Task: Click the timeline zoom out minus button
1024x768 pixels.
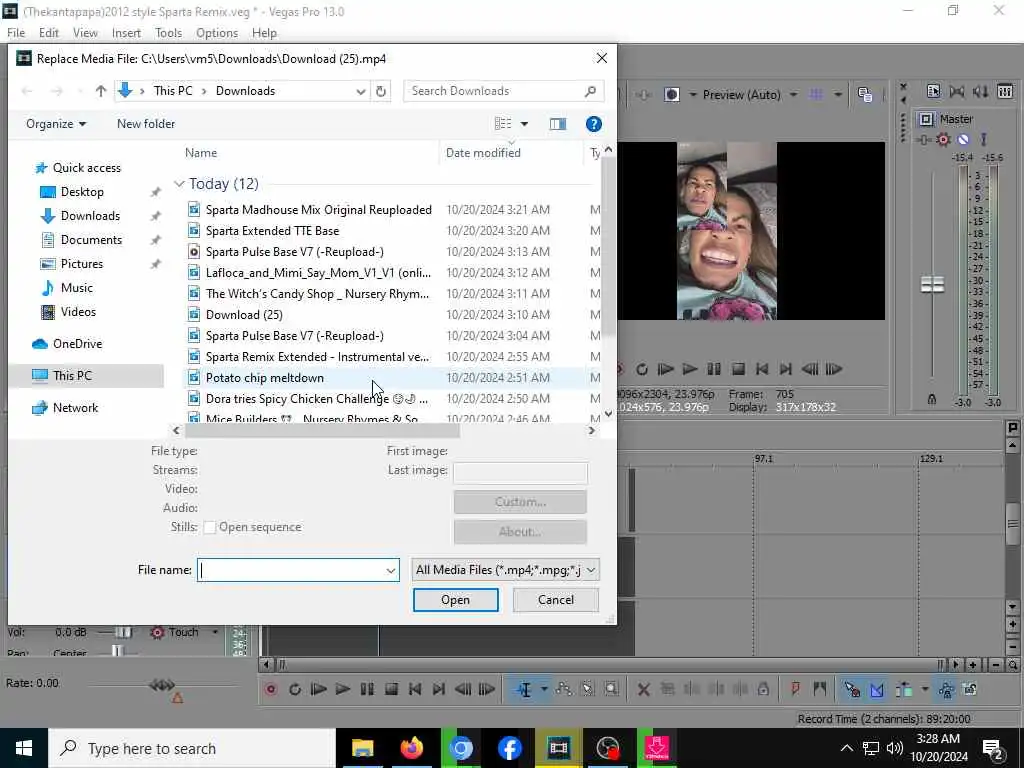Action: pyautogui.click(x=995, y=665)
